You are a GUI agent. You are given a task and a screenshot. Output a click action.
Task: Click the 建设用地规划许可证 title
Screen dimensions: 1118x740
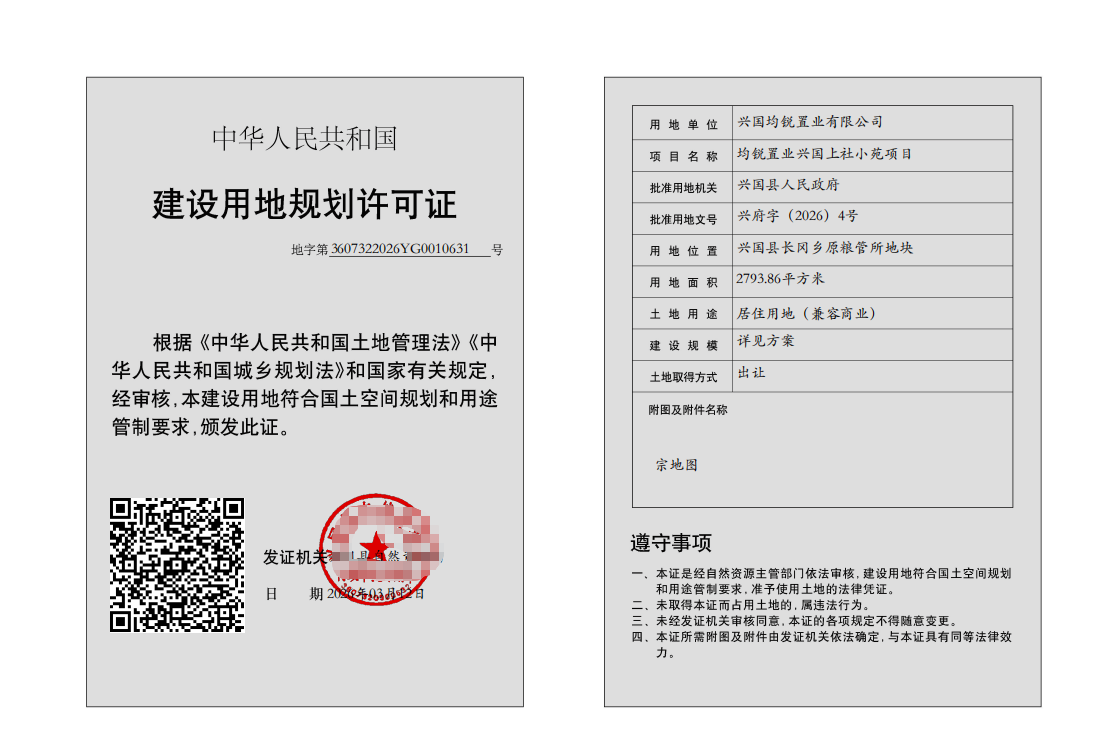pos(304,204)
